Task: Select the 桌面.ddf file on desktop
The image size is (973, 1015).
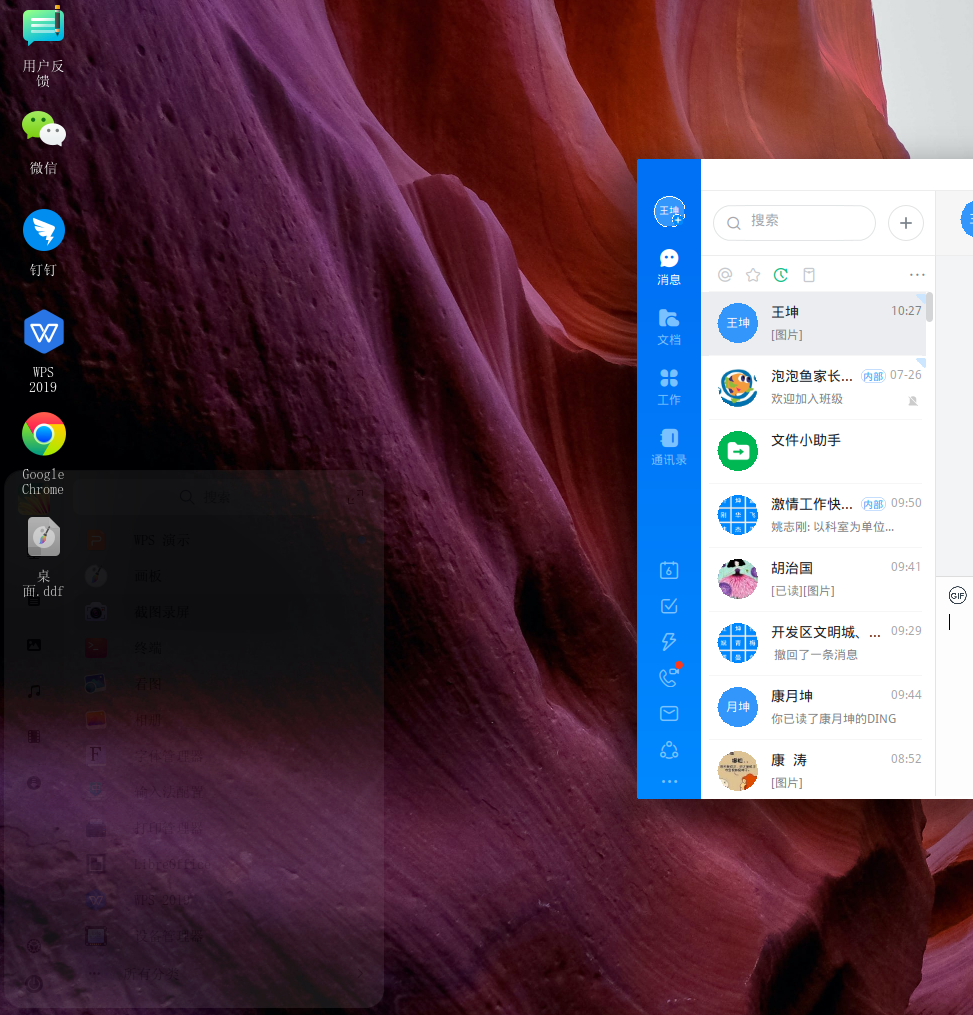Action: pos(43,557)
